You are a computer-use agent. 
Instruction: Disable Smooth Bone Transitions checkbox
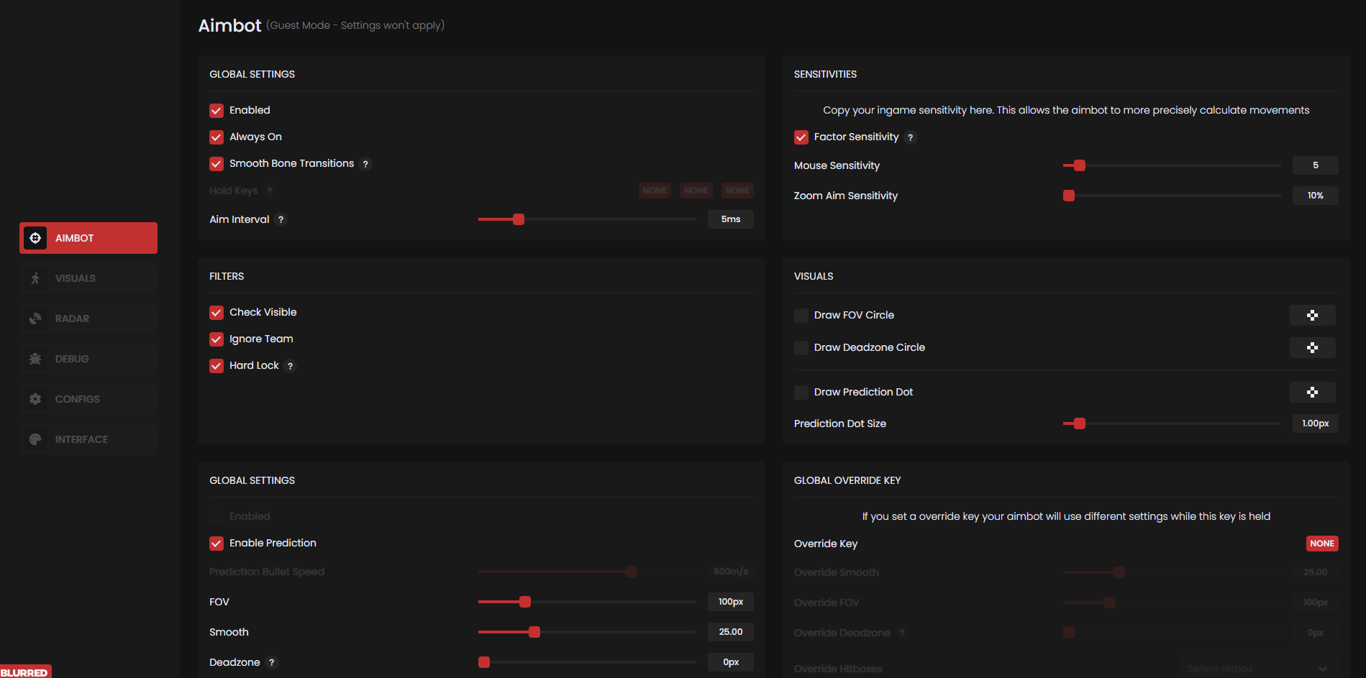(x=216, y=163)
